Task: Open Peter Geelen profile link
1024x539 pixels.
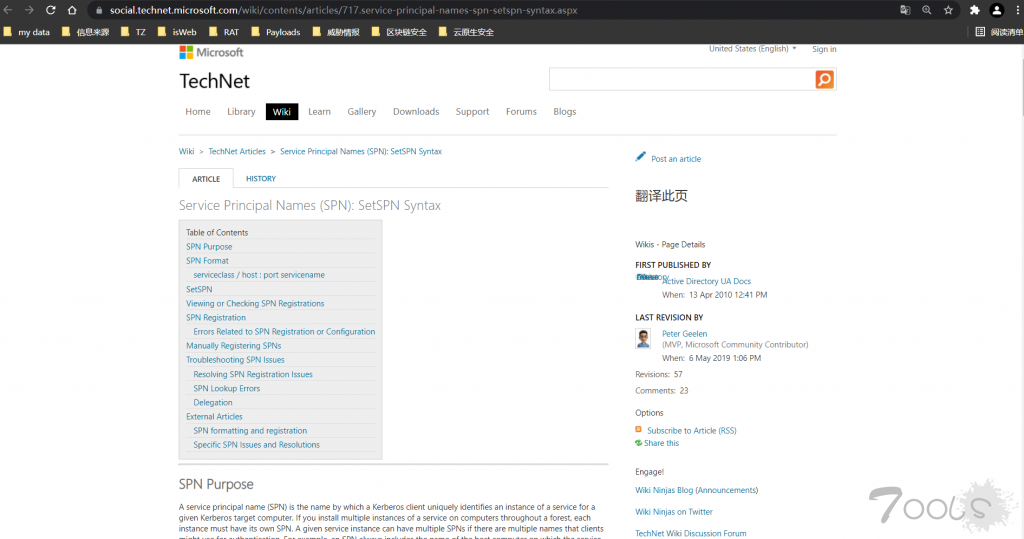Action: (684, 333)
